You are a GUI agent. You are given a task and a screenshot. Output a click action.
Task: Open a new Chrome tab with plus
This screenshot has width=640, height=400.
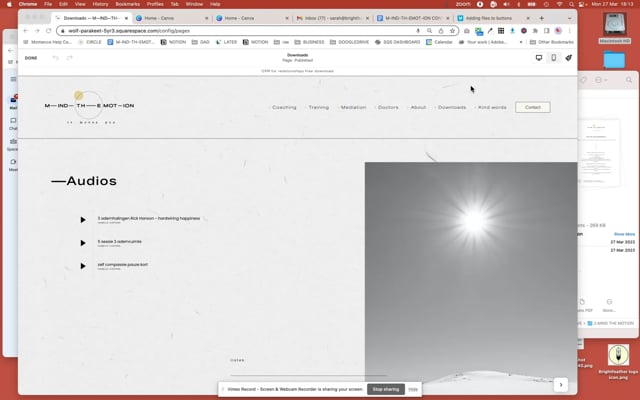coord(542,18)
